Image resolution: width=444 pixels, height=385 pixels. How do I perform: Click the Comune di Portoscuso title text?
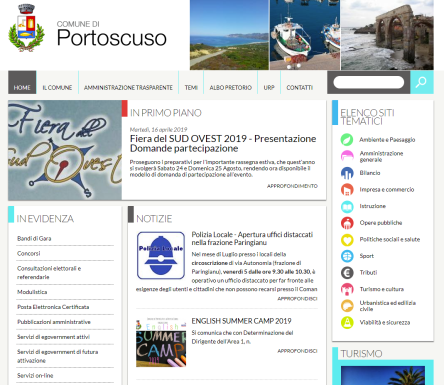[112, 34]
